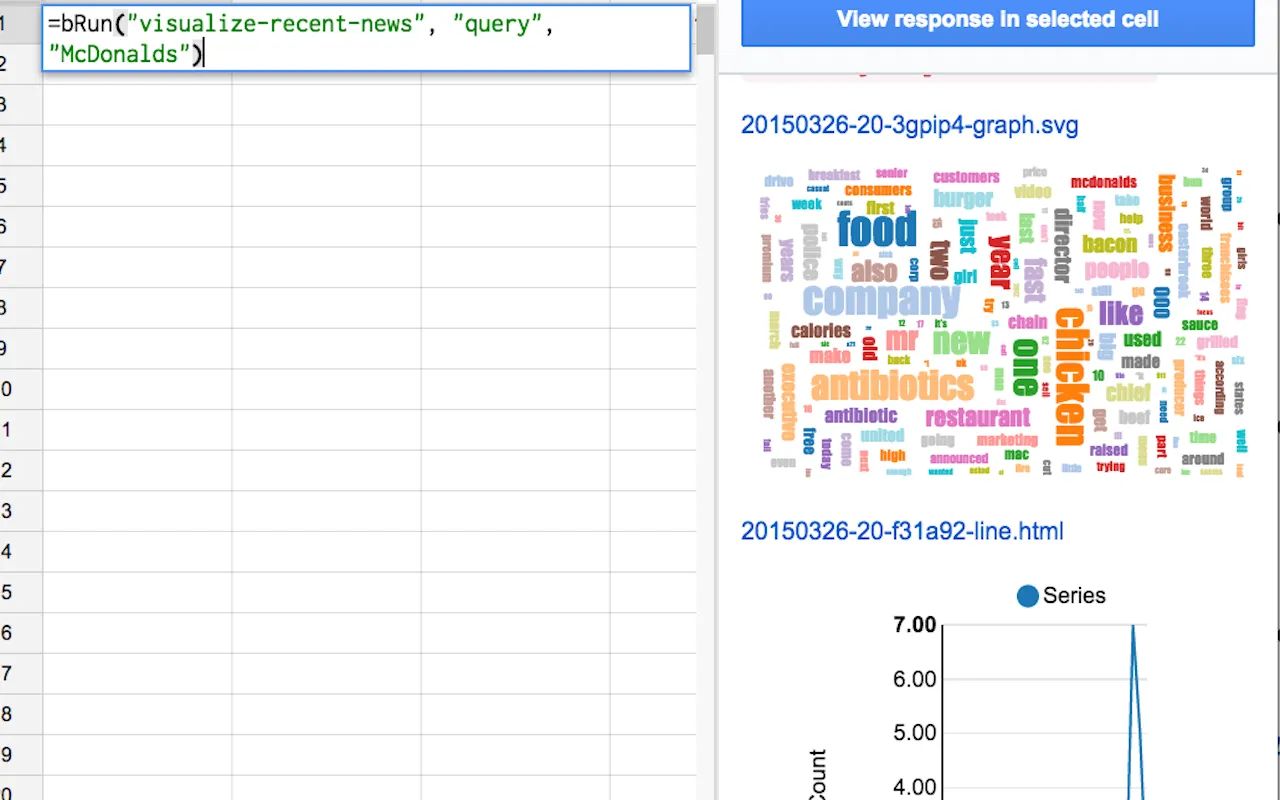
Task: Click the 7.00 axis label on line chart
Action: click(x=914, y=625)
